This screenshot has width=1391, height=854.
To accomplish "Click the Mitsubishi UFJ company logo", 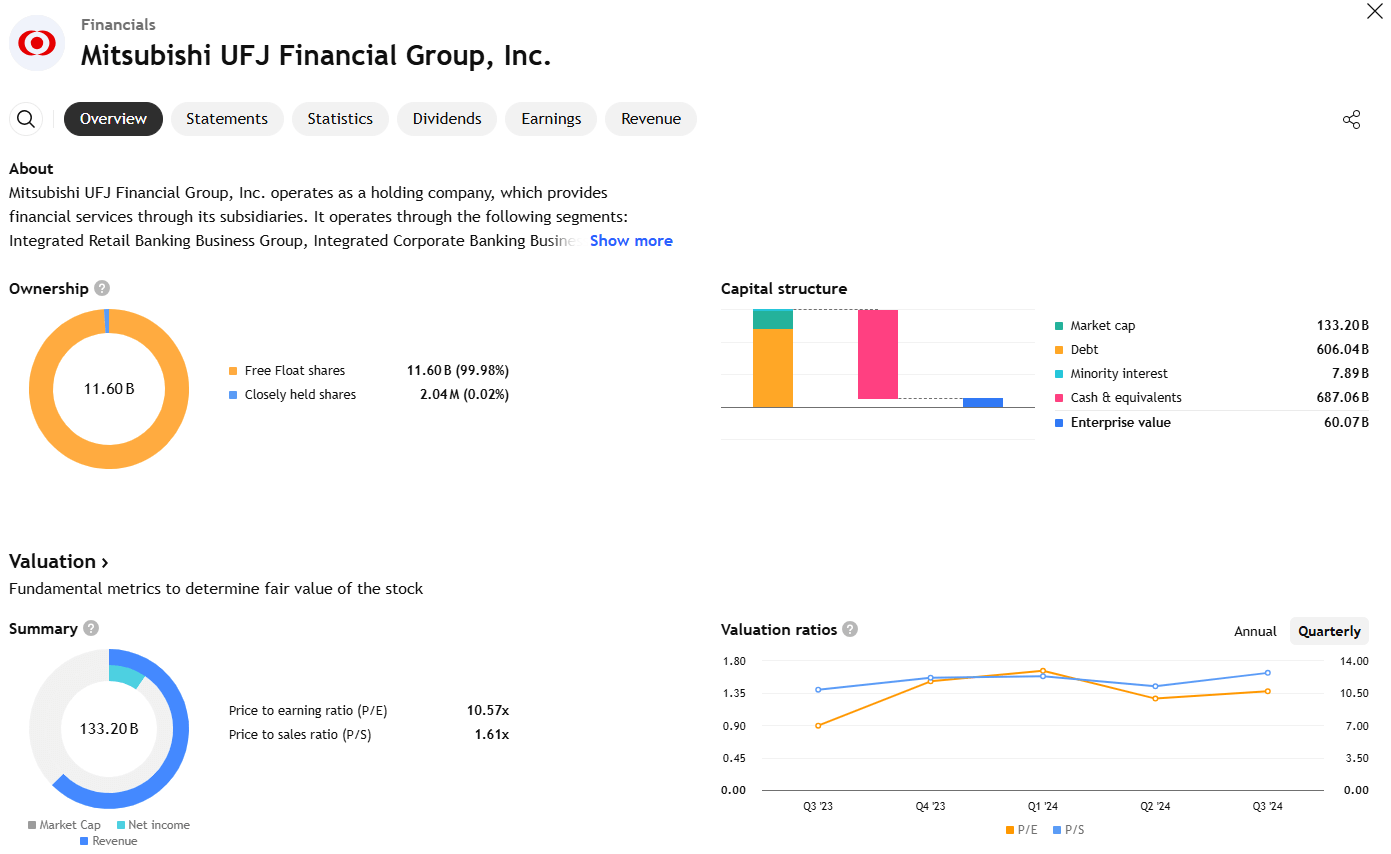I will tap(37, 43).
